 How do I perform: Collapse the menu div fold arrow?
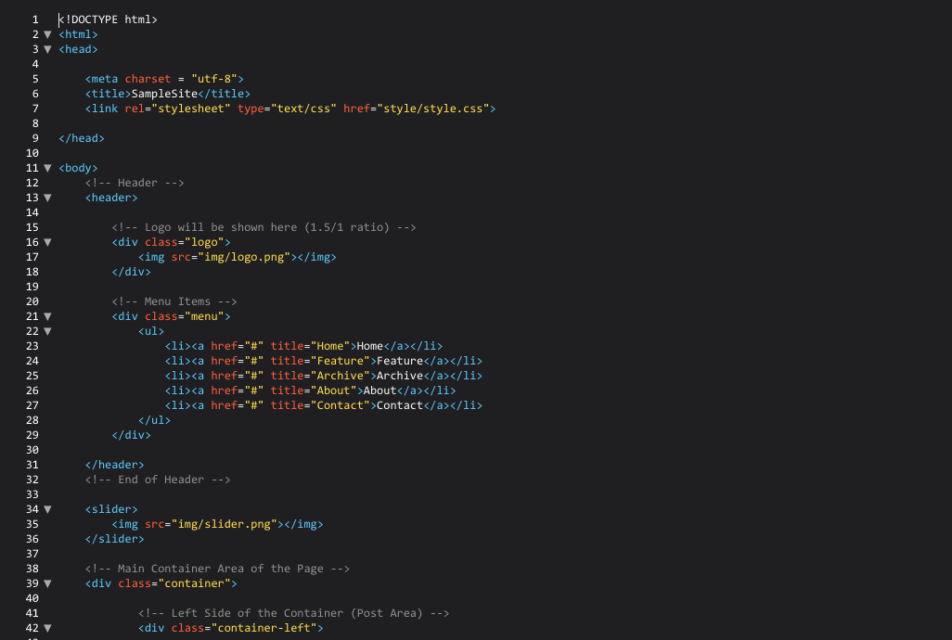click(47, 315)
